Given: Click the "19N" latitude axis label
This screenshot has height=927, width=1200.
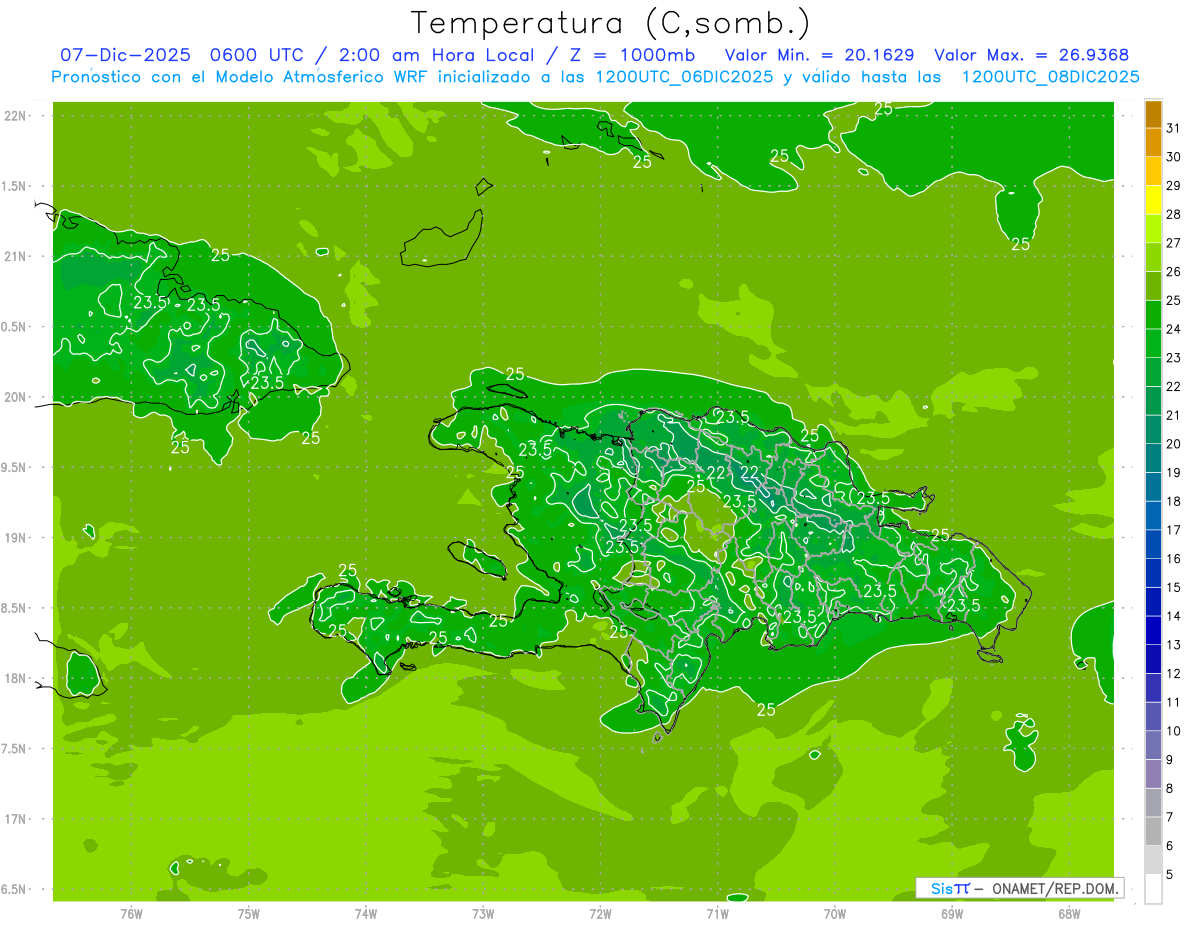Looking at the screenshot, I should pos(14,537).
